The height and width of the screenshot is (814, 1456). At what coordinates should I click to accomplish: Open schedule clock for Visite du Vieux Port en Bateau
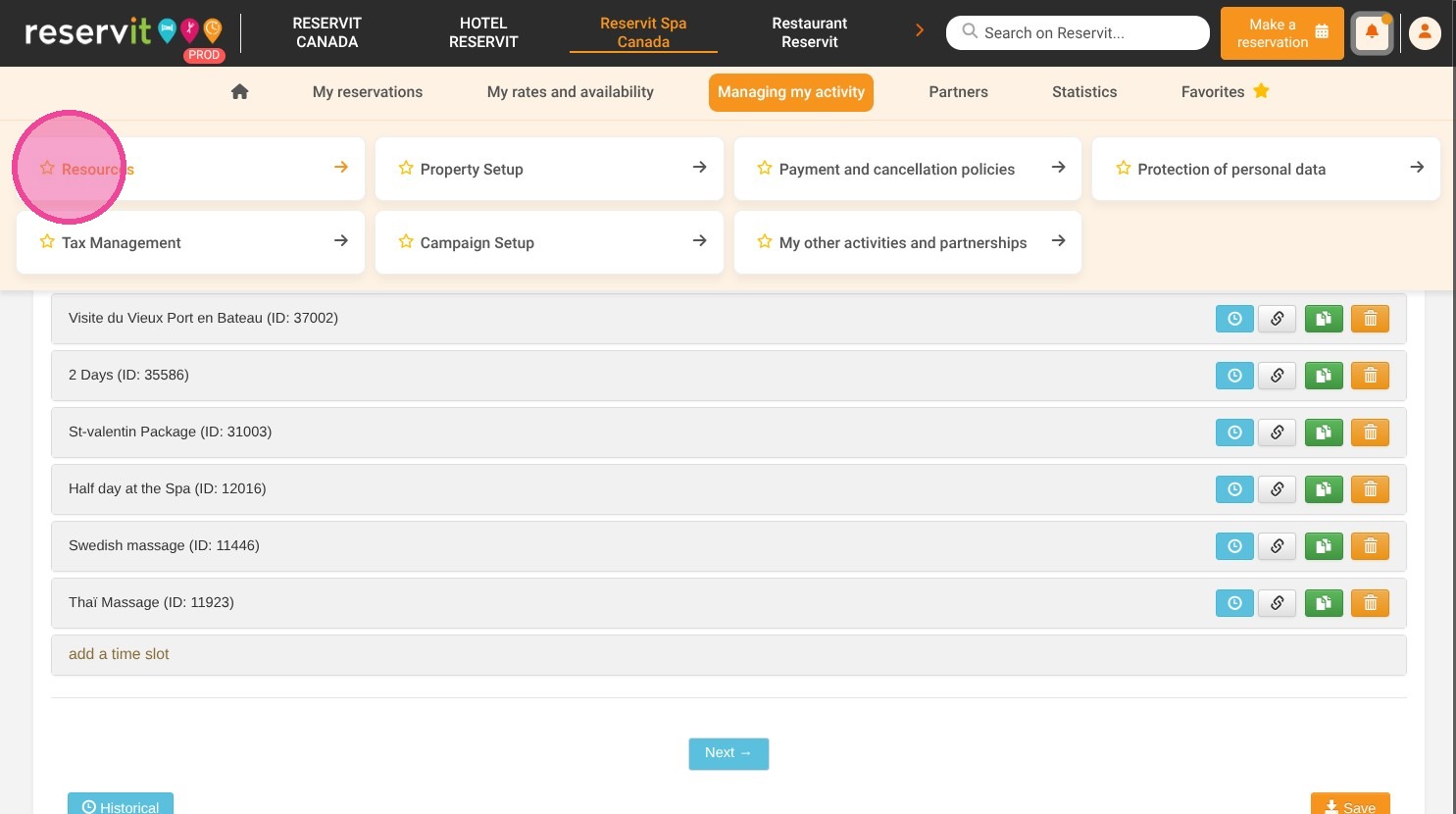click(1234, 319)
